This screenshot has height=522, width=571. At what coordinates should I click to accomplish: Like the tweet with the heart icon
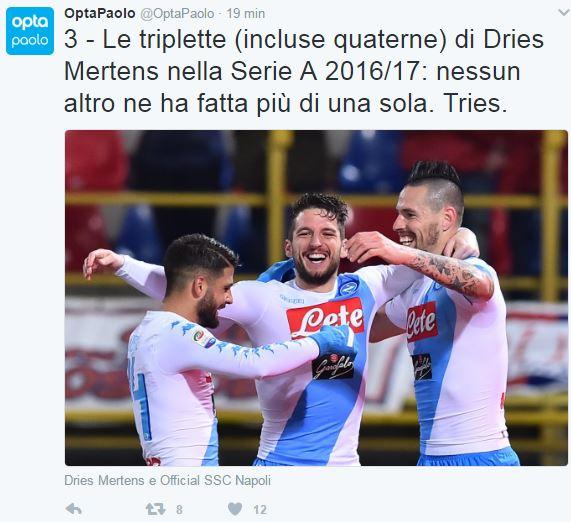235,509
